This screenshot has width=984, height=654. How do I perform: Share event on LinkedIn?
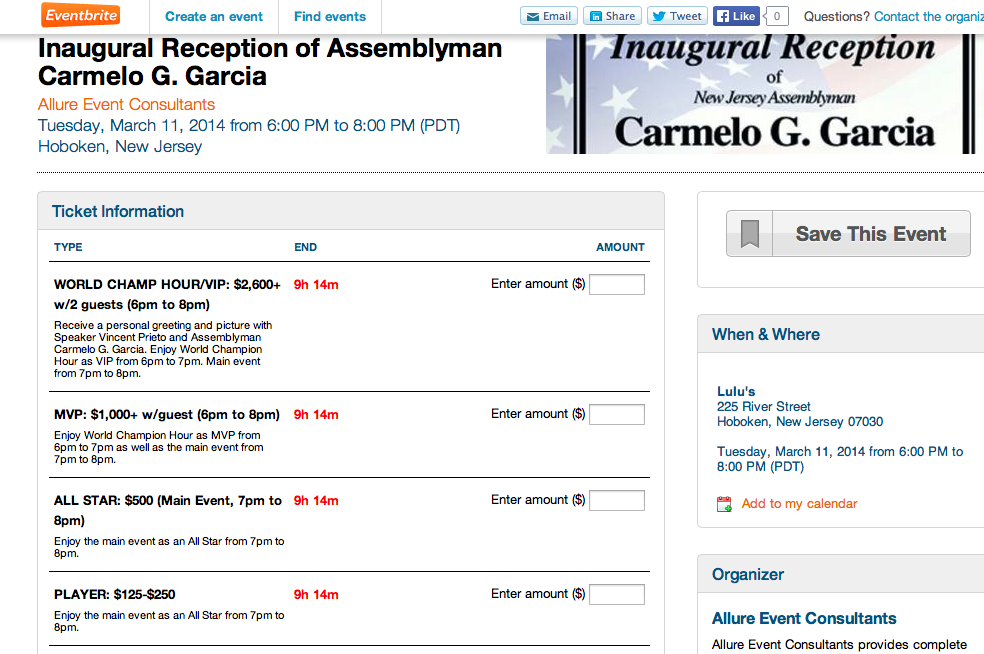pos(612,16)
